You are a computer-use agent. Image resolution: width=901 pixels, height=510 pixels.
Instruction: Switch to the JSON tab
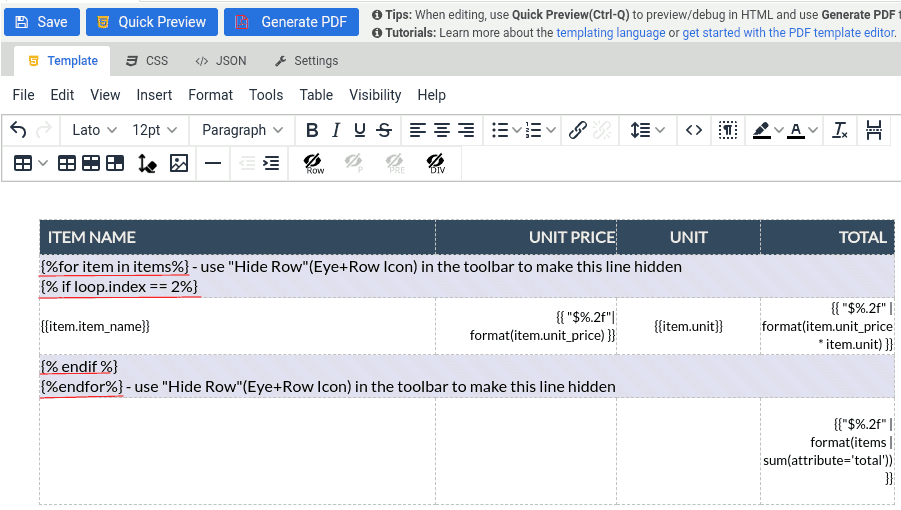pyautogui.click(x=221, y=61)
